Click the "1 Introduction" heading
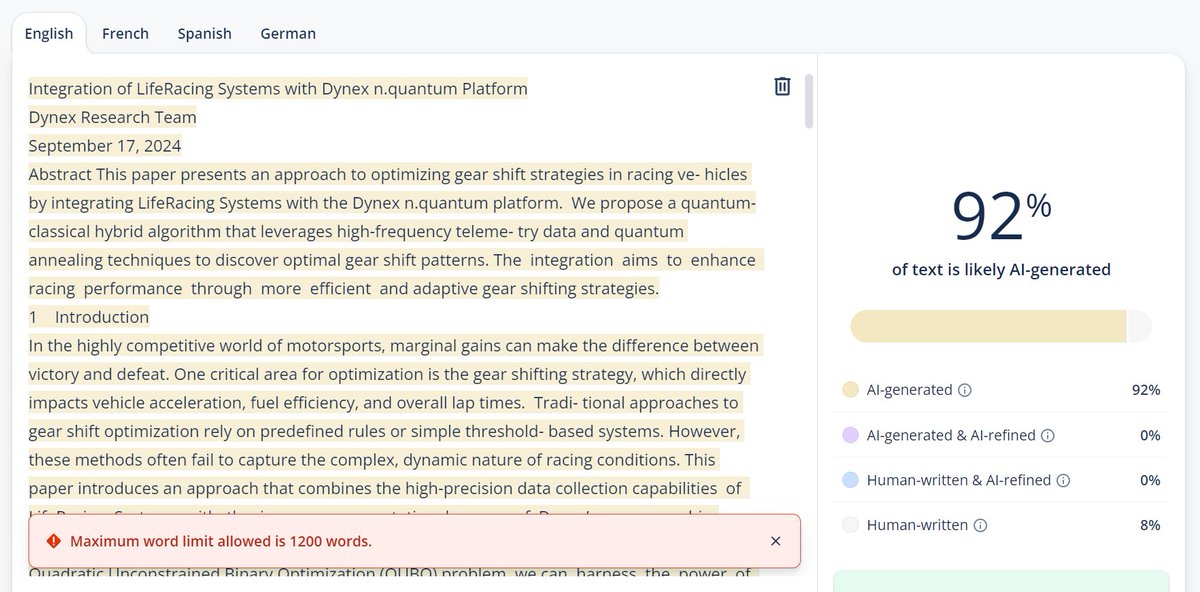This screenshot has width=1200, height=592. click(89, 317)
